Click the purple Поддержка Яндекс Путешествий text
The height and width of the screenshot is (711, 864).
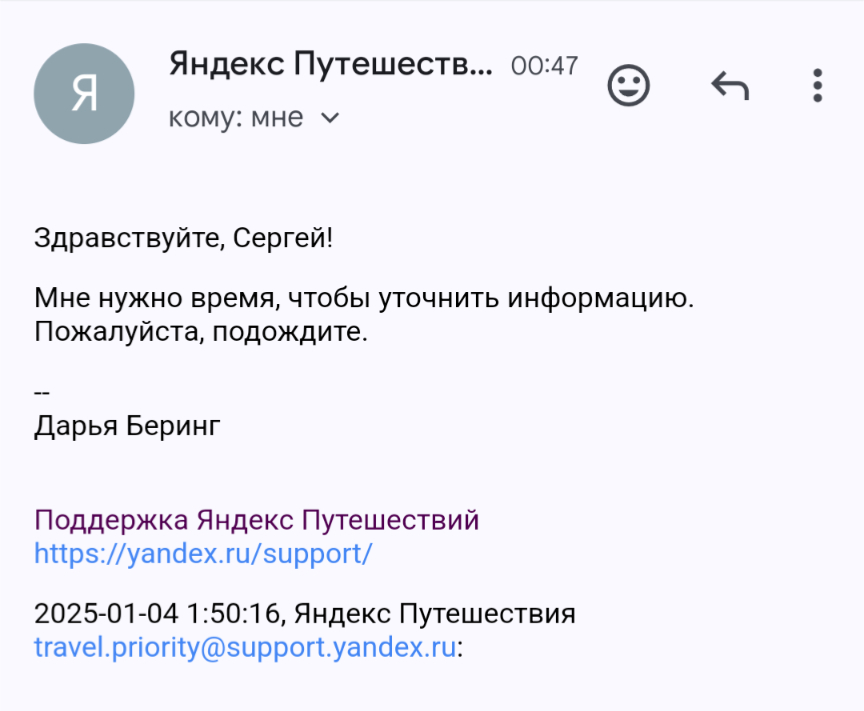coord(257,520)
